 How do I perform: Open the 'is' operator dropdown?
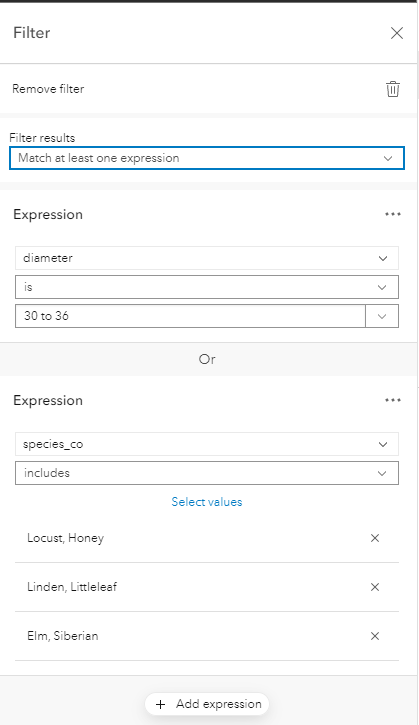pos(207,287)
